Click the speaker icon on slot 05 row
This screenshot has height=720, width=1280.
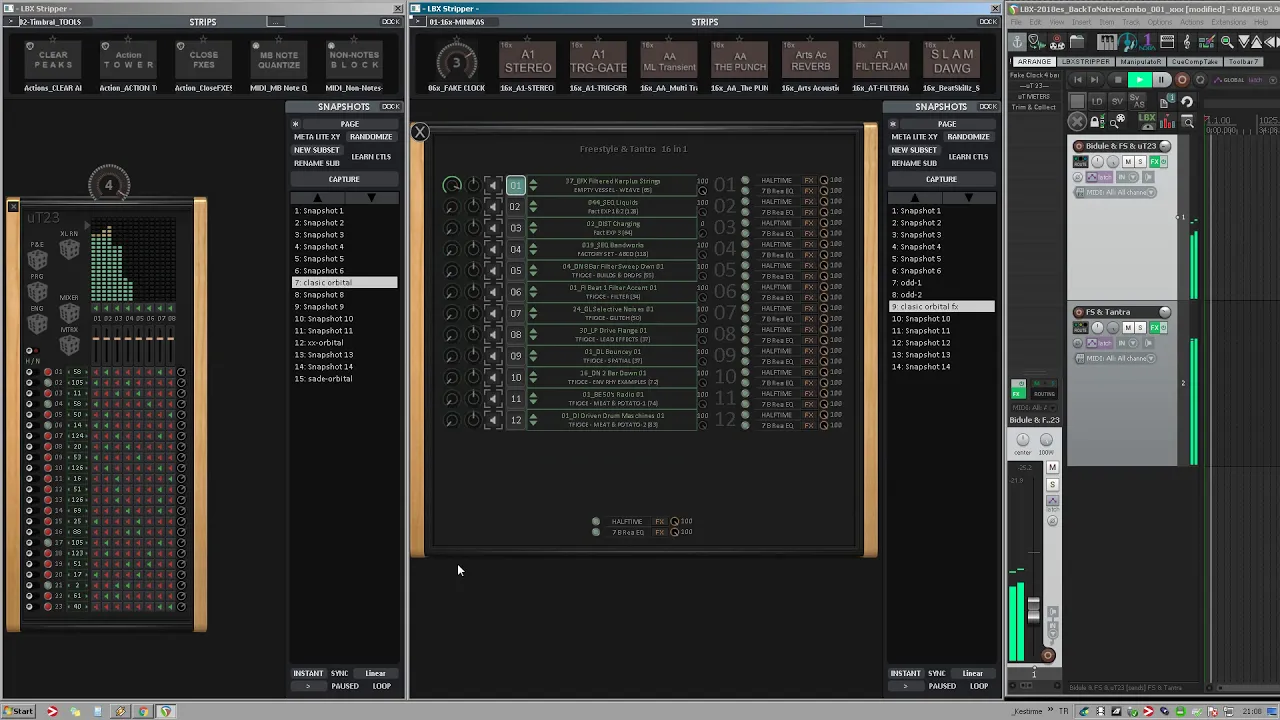point(493,270)
